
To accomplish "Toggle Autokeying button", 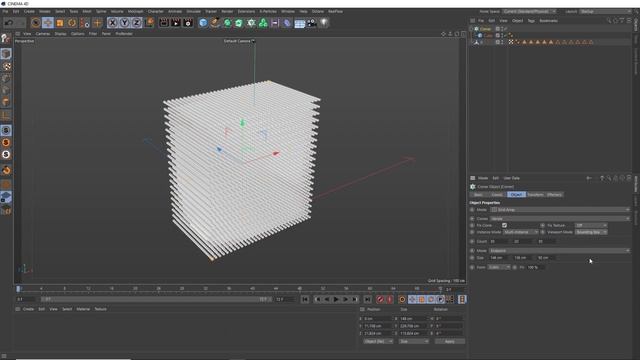I will point(390,300).
